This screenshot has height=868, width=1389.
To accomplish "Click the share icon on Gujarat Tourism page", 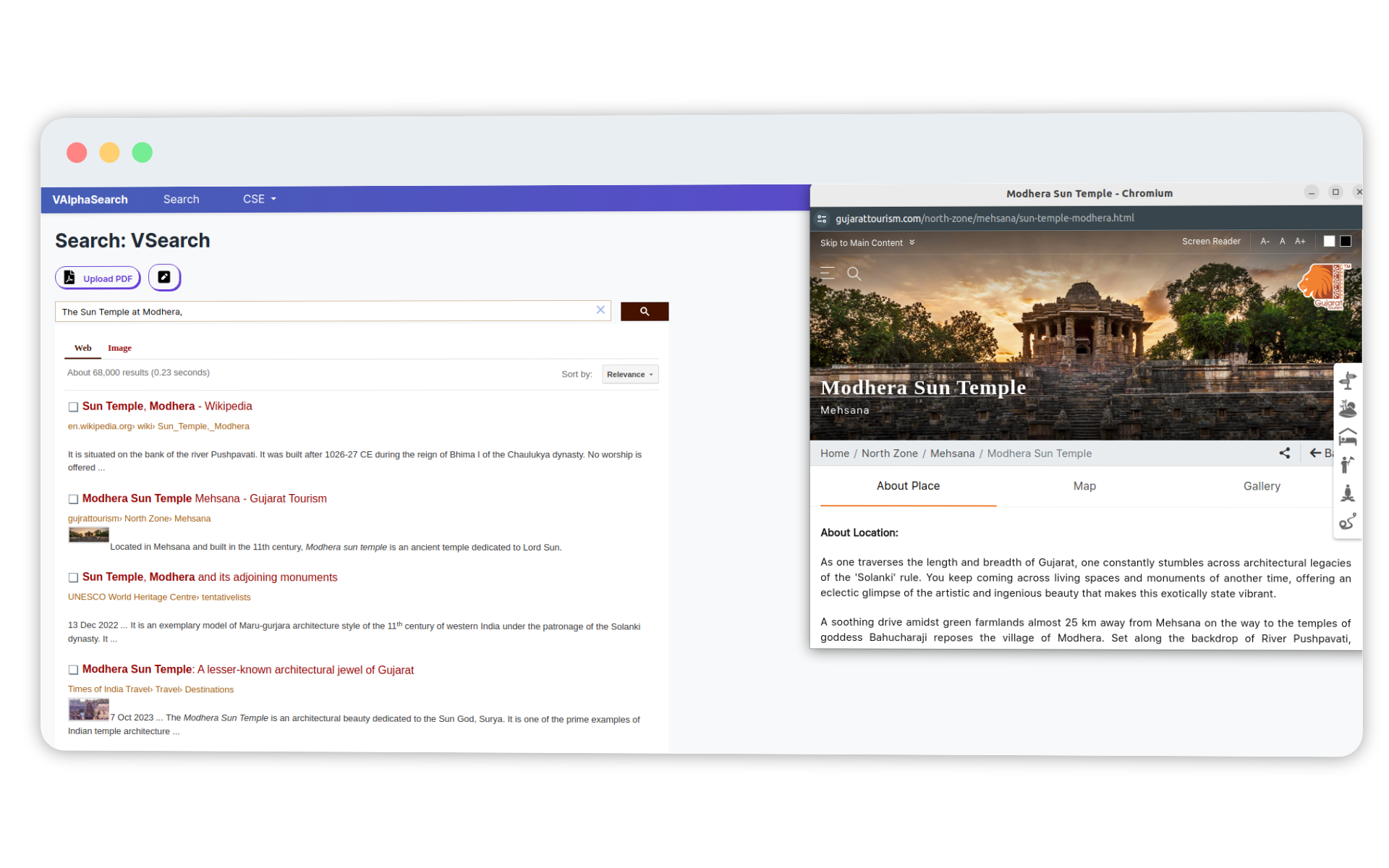I will [x=1283, y=453].
